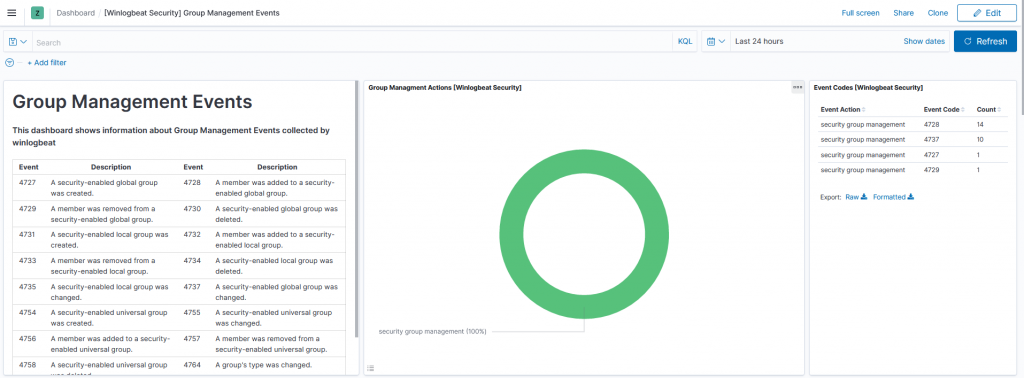The height and width of the screenshot is (378, 1024).
Task: Click the Refresh button
Action: pyautogui.click(x=985, y=41)
